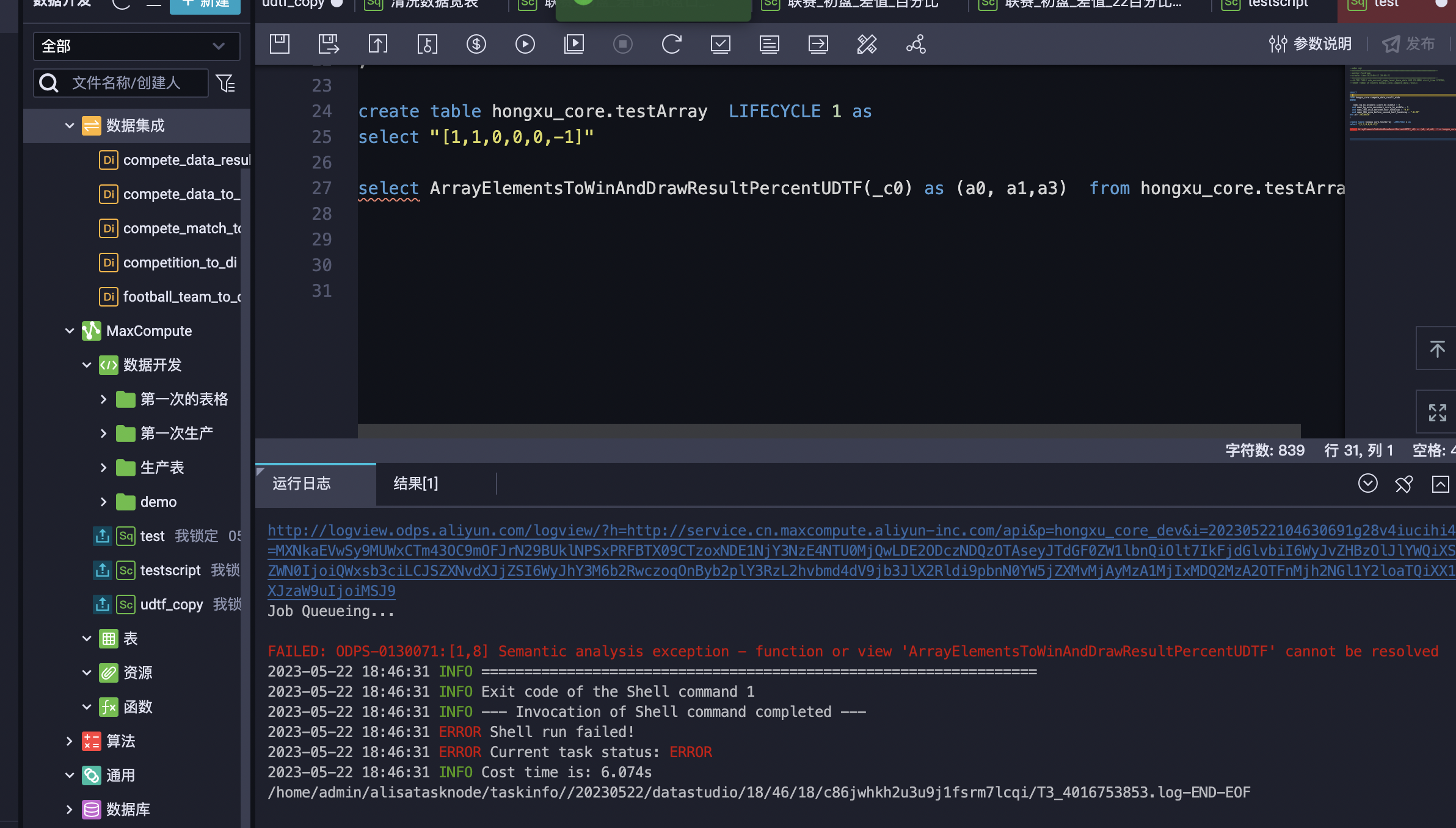Maximize the log panel with square icon
Viewport: 1456px width, 828px height.
[1440, 484]
